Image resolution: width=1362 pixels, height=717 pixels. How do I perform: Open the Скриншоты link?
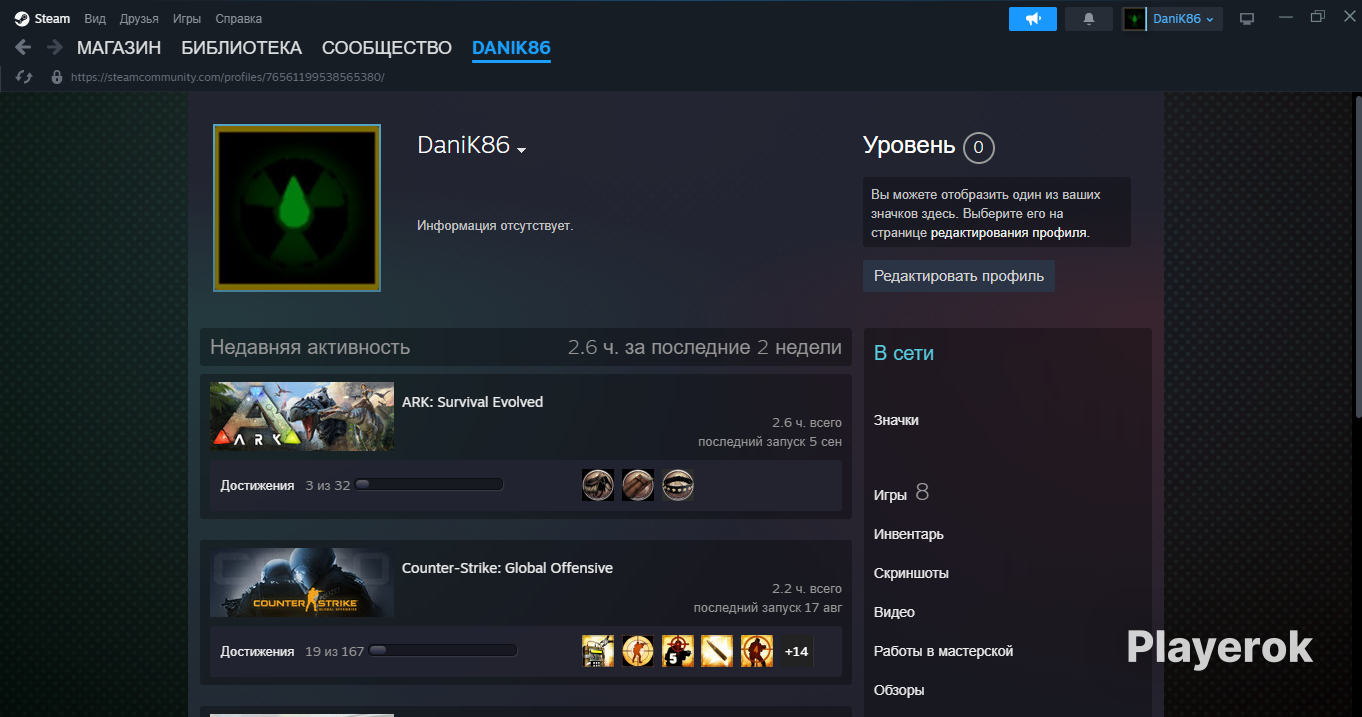coord(911,573)
